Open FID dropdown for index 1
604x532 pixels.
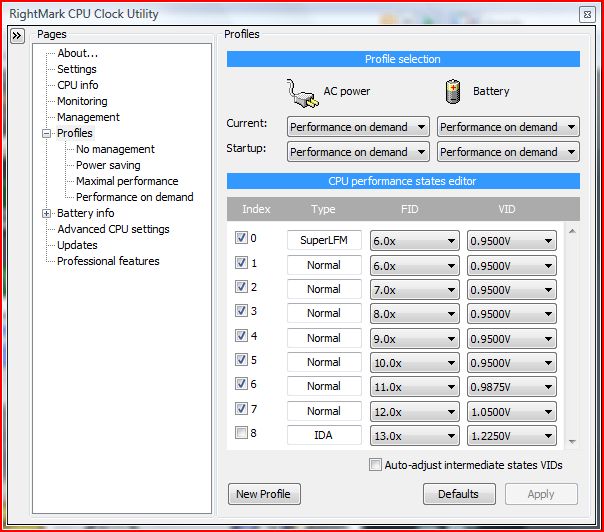414,266
